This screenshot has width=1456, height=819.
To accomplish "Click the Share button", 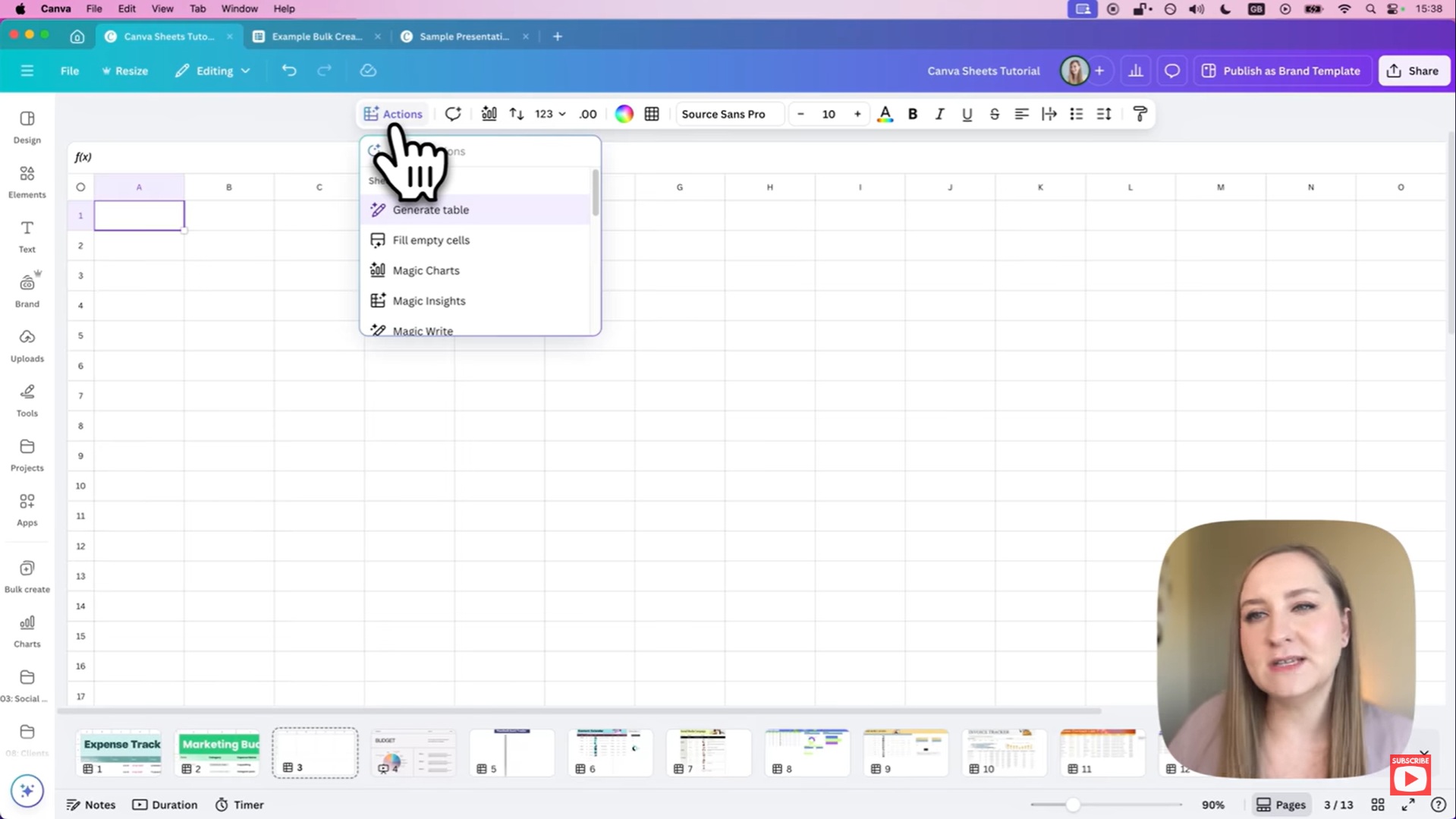I will click(1414, 71).
